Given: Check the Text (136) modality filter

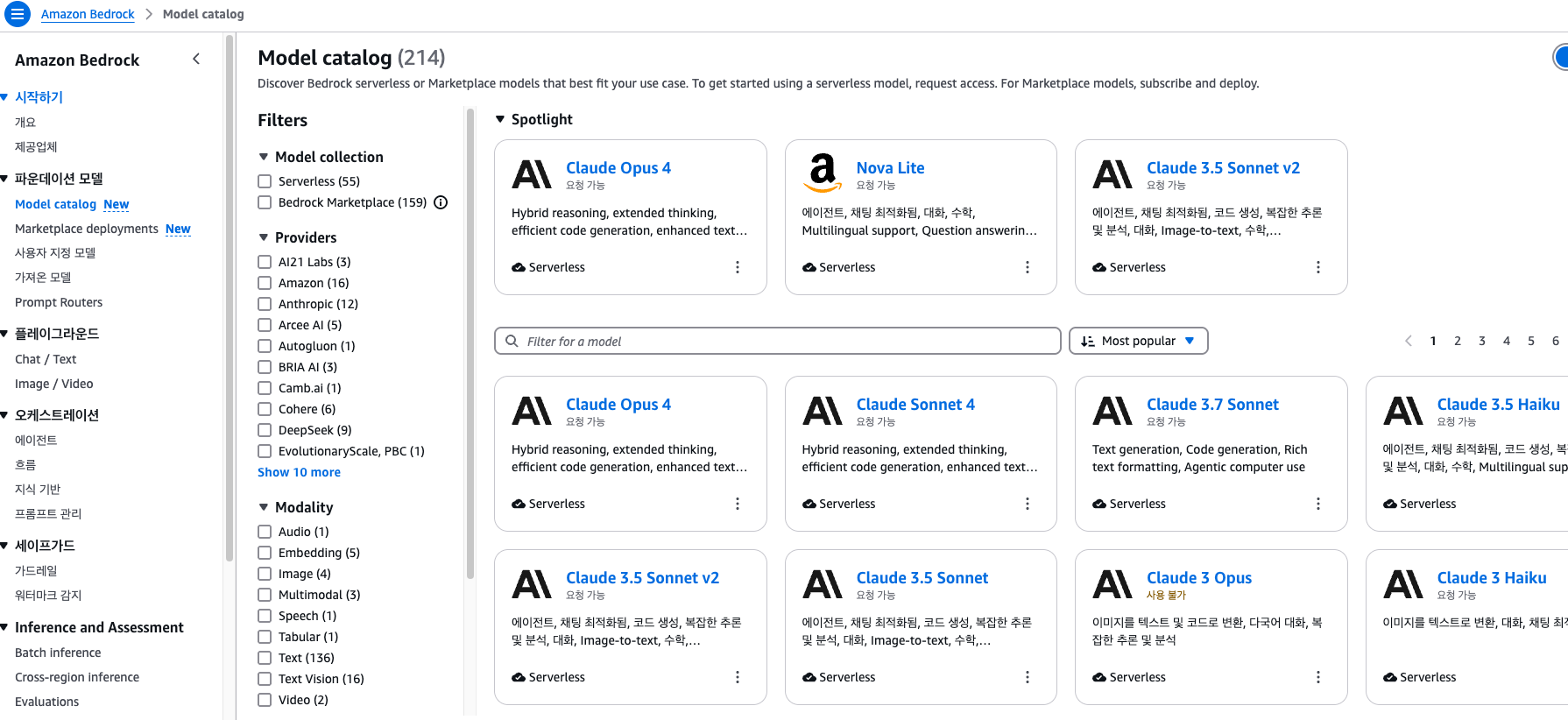Looking at the screenshot, I should pyautogui.click(x=265, y=658).
